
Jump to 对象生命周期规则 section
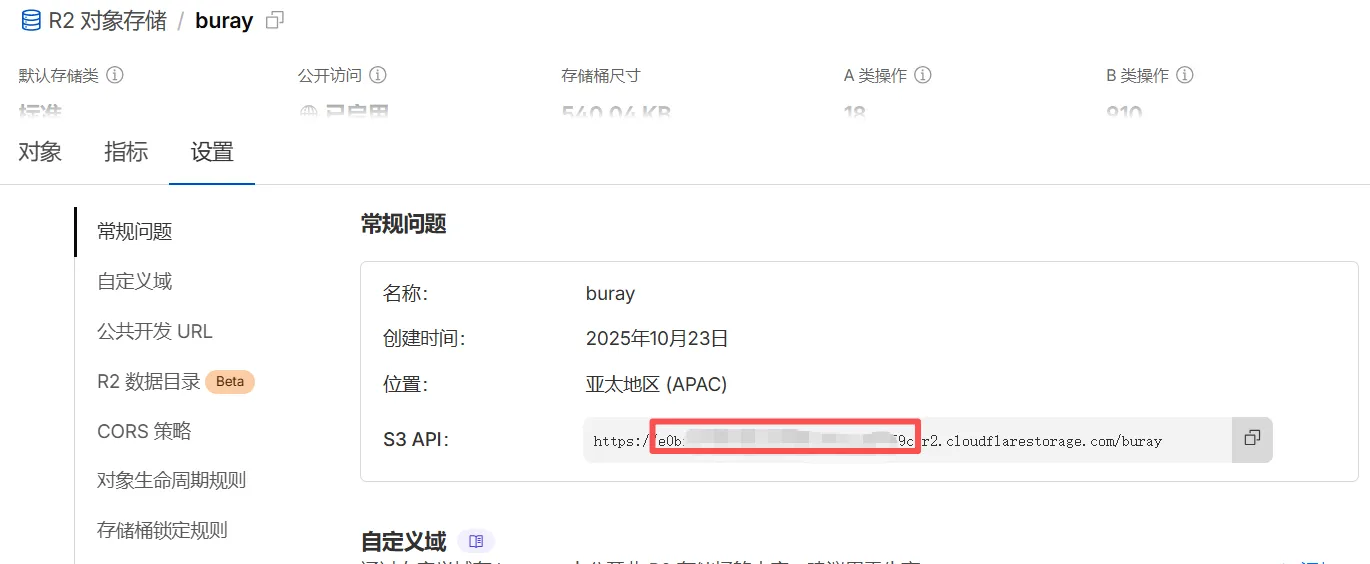tap(171, 480)
